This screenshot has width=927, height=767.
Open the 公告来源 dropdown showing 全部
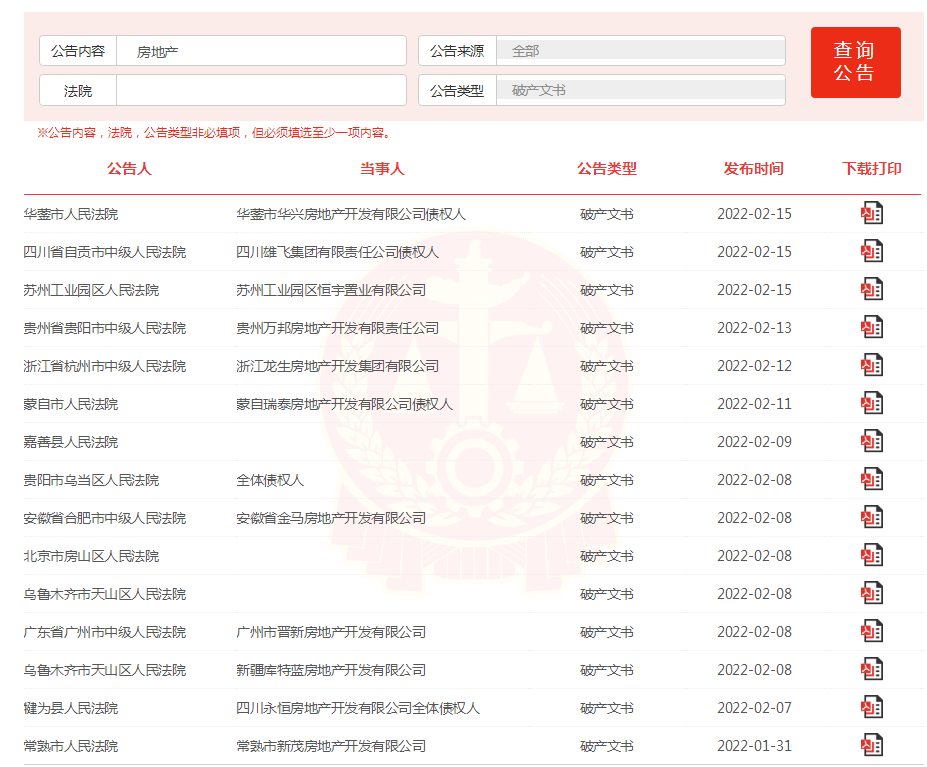coord(640,51)
